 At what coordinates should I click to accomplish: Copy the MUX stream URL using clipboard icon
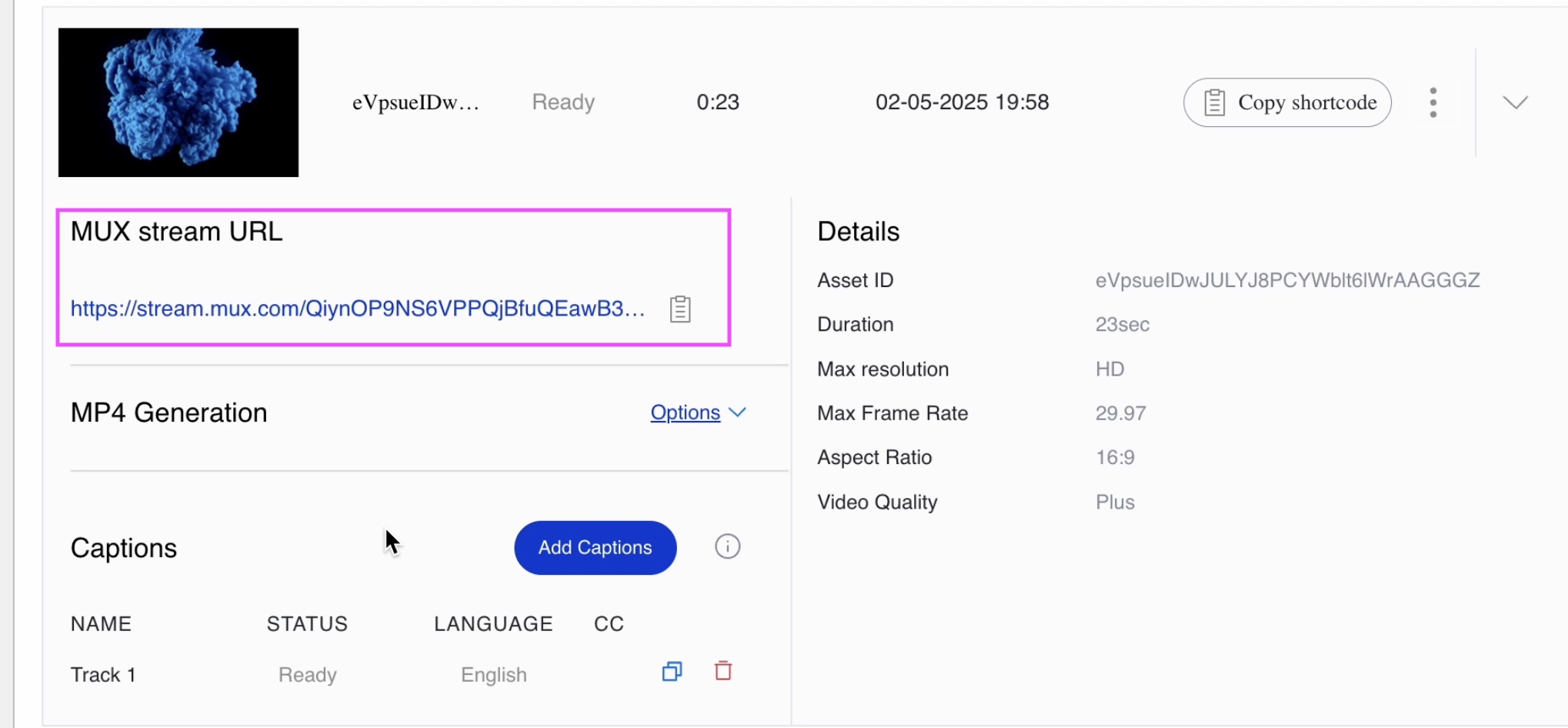point(680,309)
